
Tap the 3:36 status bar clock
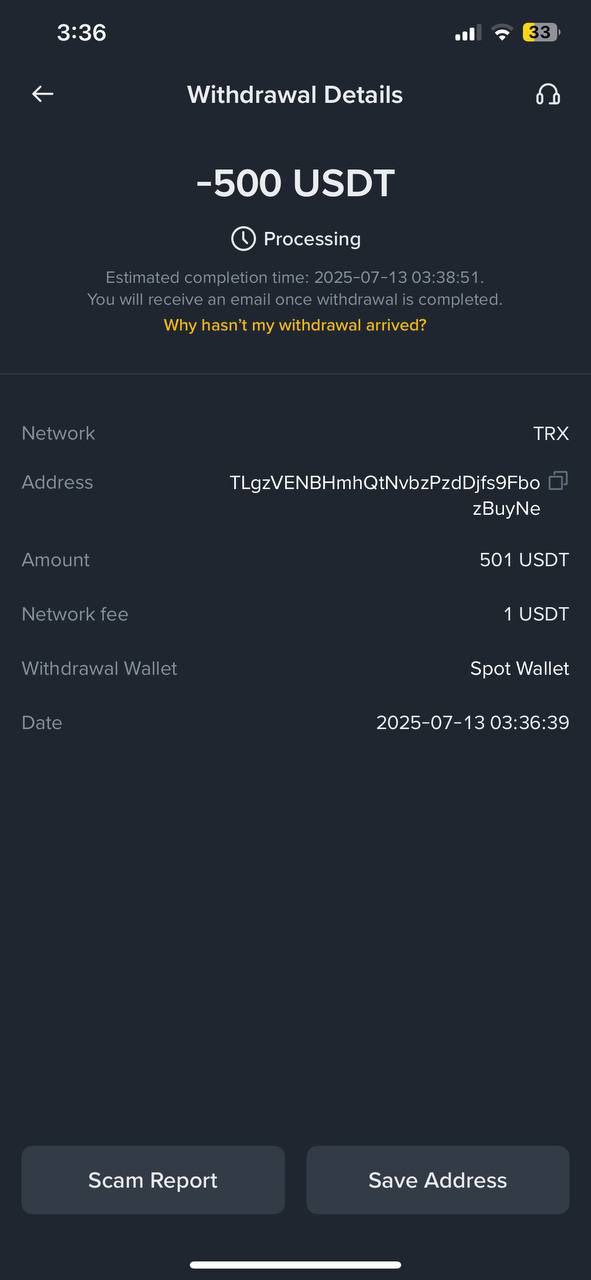(x=81, y=32)
